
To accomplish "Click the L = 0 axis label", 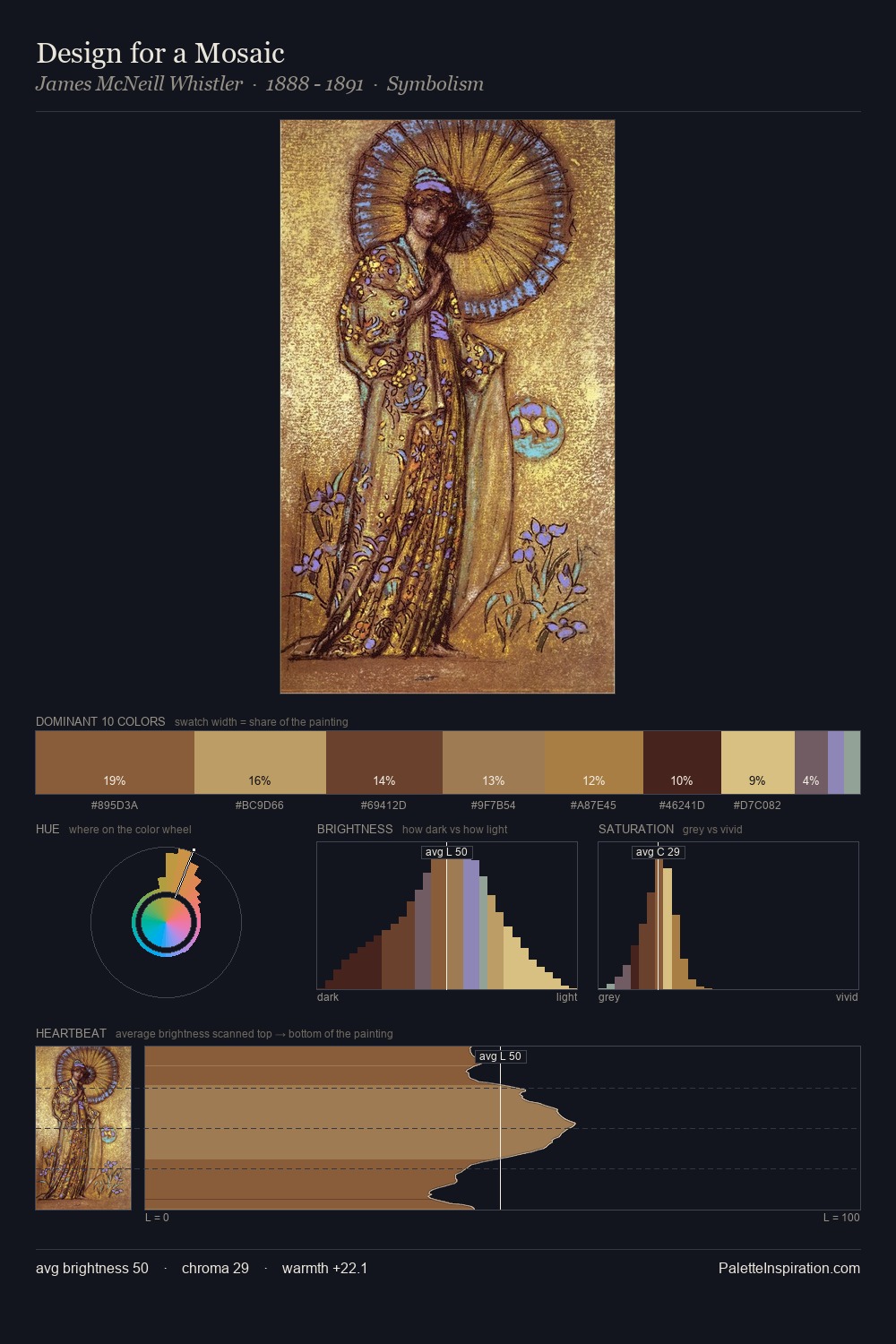I will (157, 1218).
